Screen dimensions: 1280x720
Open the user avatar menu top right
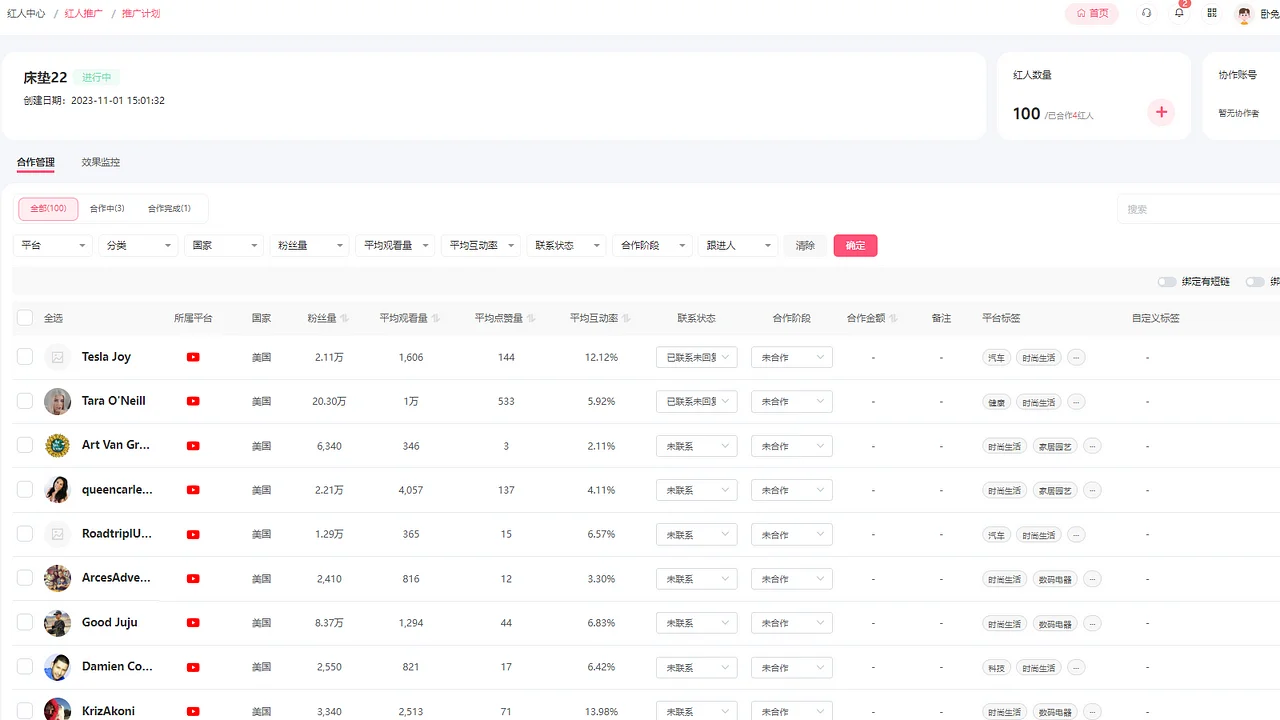pos(1242,13)
